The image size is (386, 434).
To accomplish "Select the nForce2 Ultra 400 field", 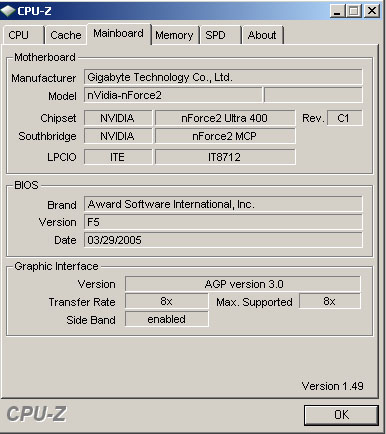I will (225, 118).
